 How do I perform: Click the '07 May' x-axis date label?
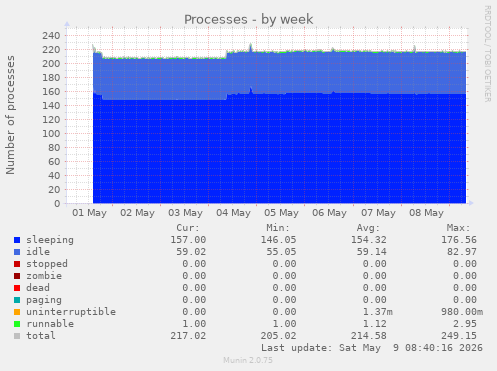(x=378, y=213)
